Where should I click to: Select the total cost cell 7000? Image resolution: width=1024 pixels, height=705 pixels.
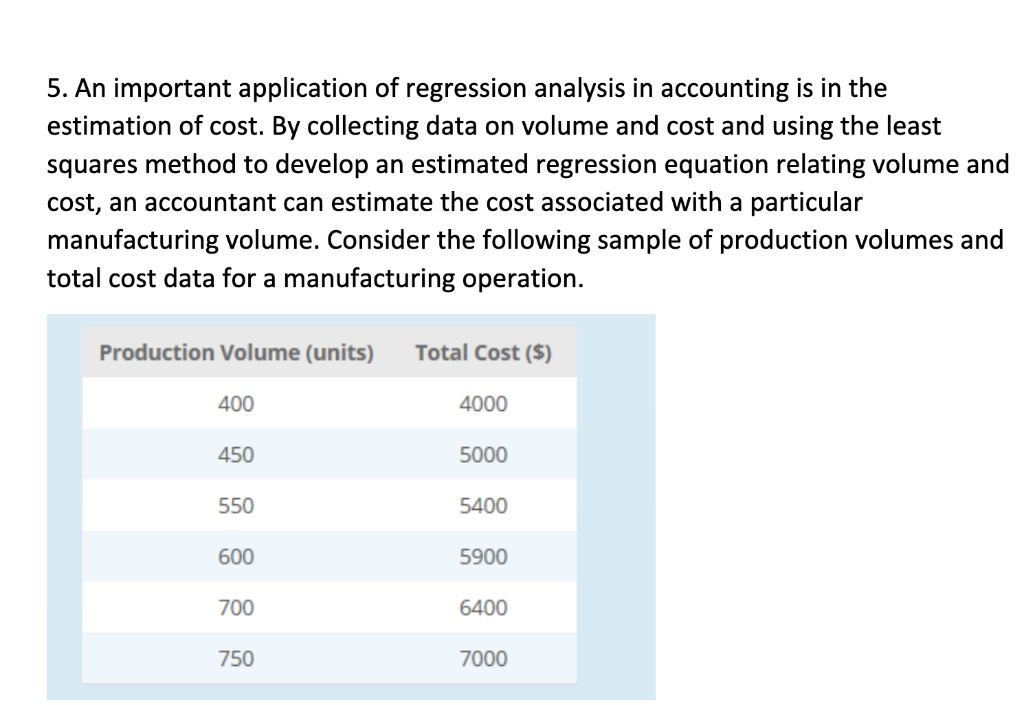click(x=483, y=658)
